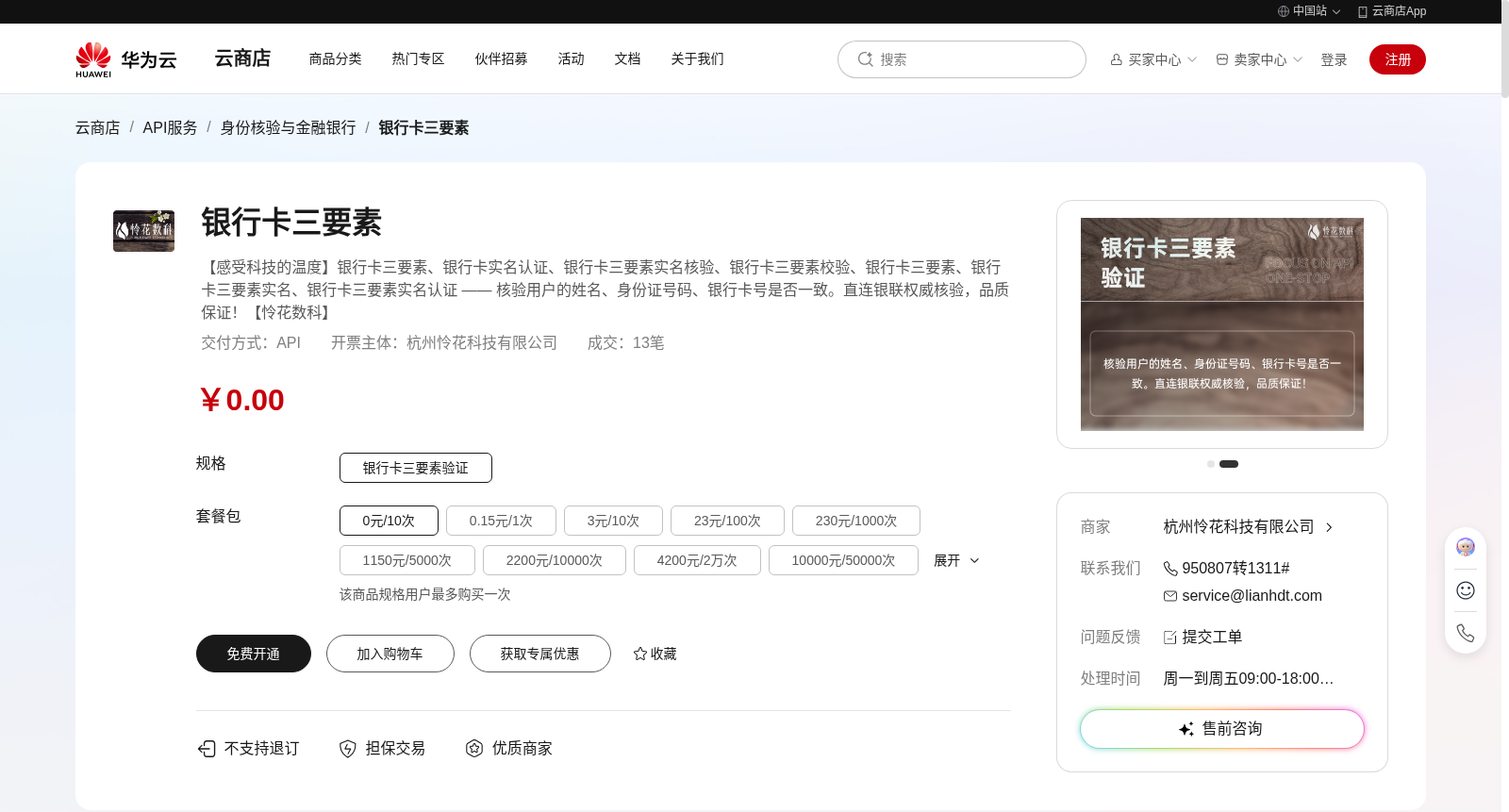Open the 中国站 region dropdown
Screen dimensions: 1509x812
[1309, 11]
